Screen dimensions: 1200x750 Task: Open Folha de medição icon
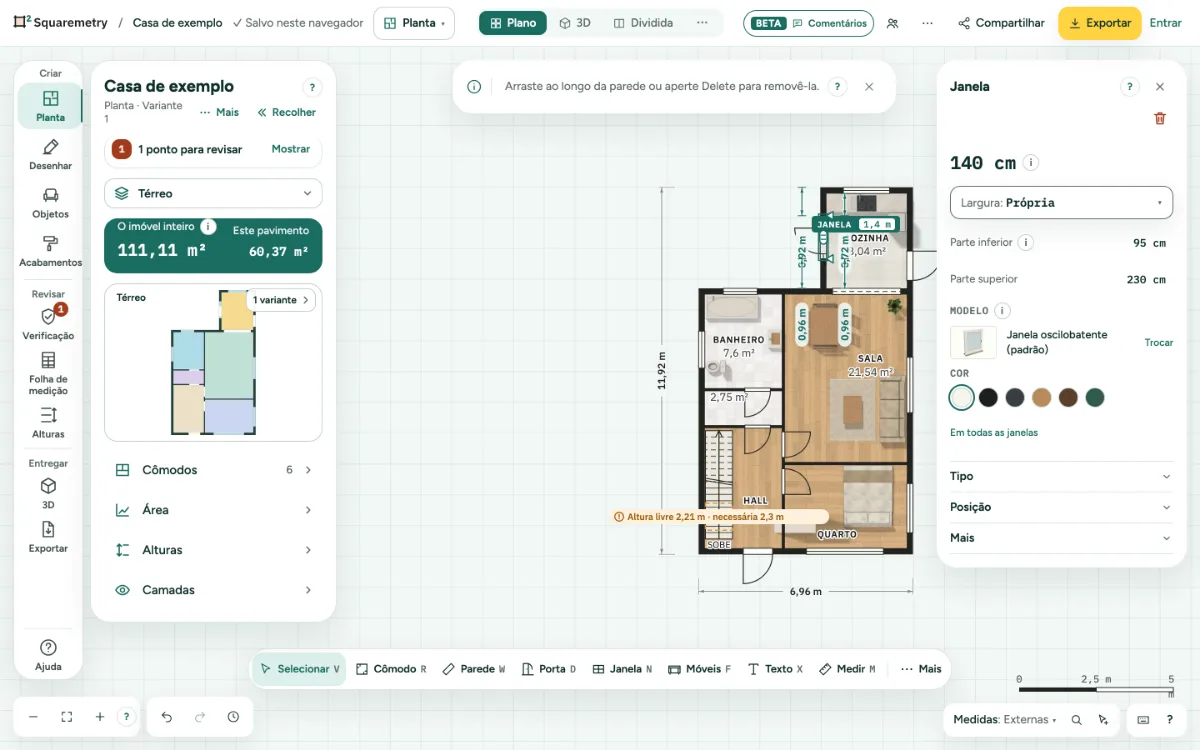pyautogui.click(x=48, y=373)
